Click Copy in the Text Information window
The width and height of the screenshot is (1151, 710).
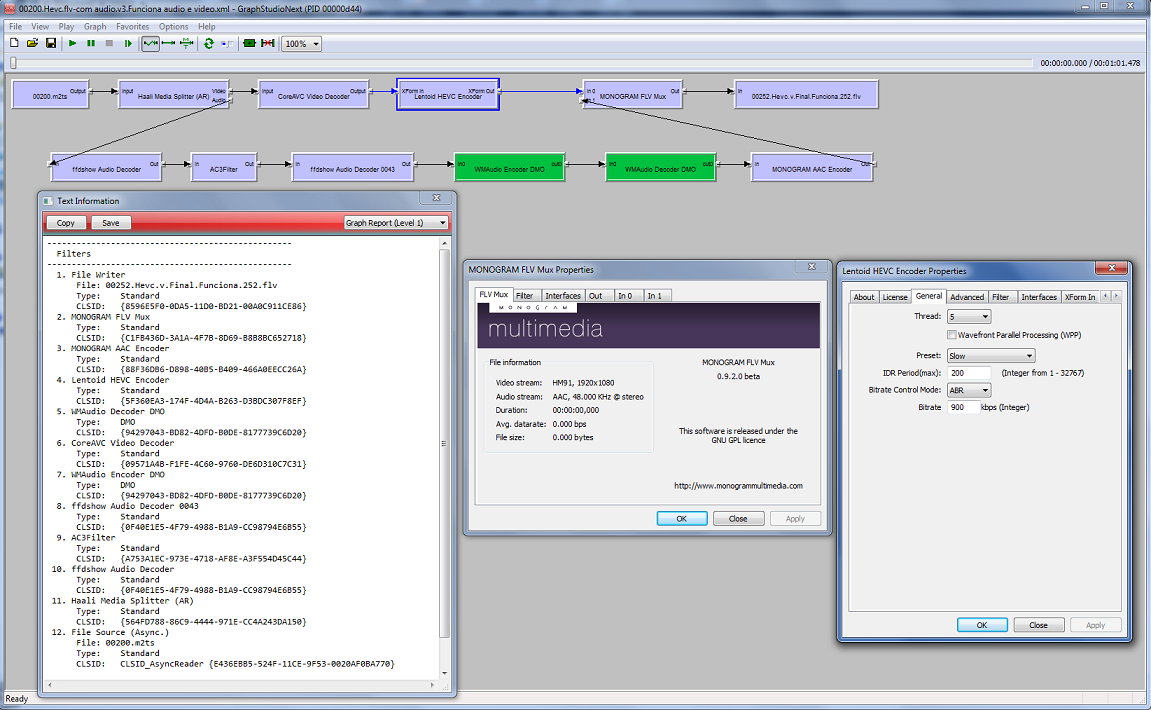[x=65, y=222]
